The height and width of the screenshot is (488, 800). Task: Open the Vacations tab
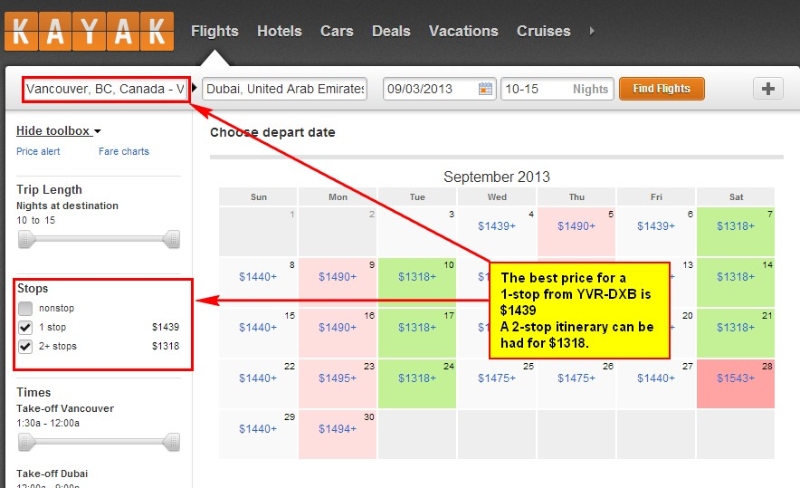(463, 31)
